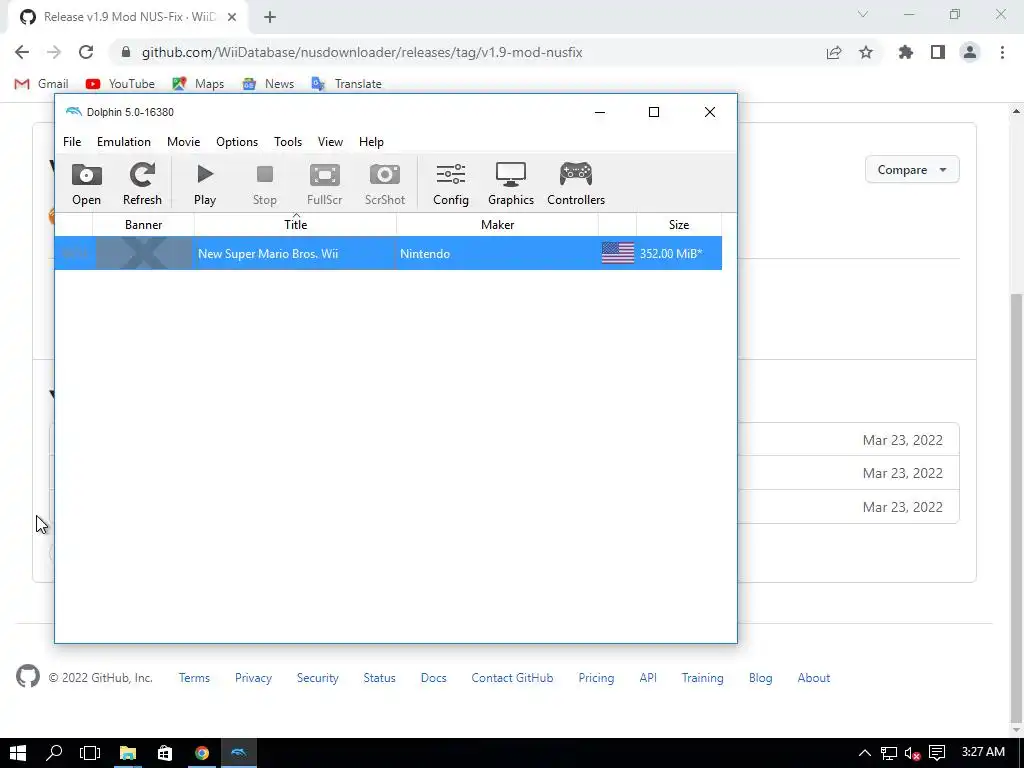1024x768 pixels.
Task: Start the game with the Play button
Action: pyautogui.click(x=205, y=184)
